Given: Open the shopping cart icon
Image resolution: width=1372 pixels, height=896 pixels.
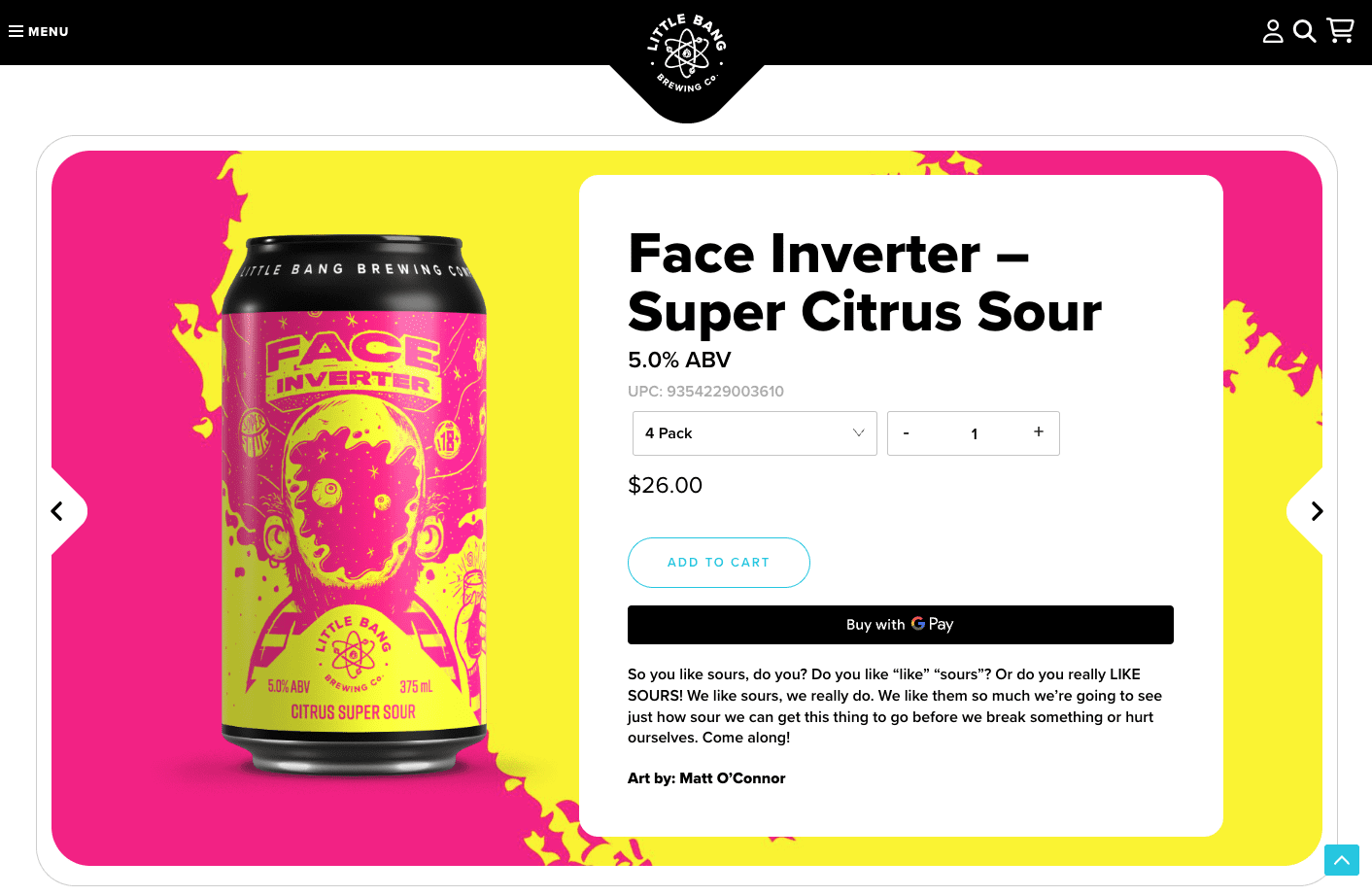Looking at the screenshot, I should (x=1341, y=31).
